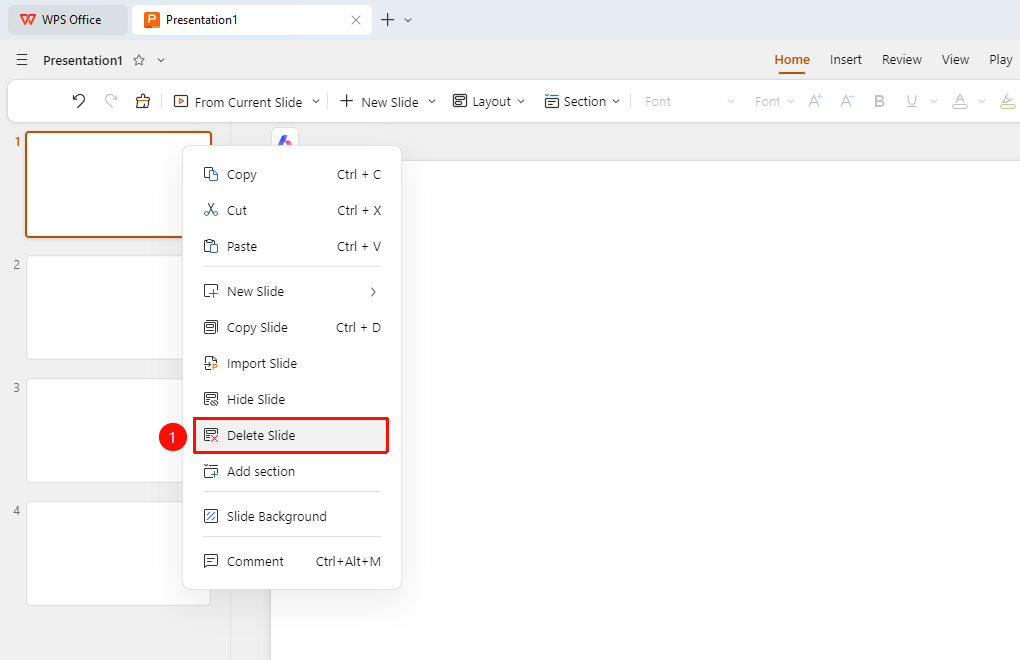Choose Cut in the context menu

[x=292, y=210]
